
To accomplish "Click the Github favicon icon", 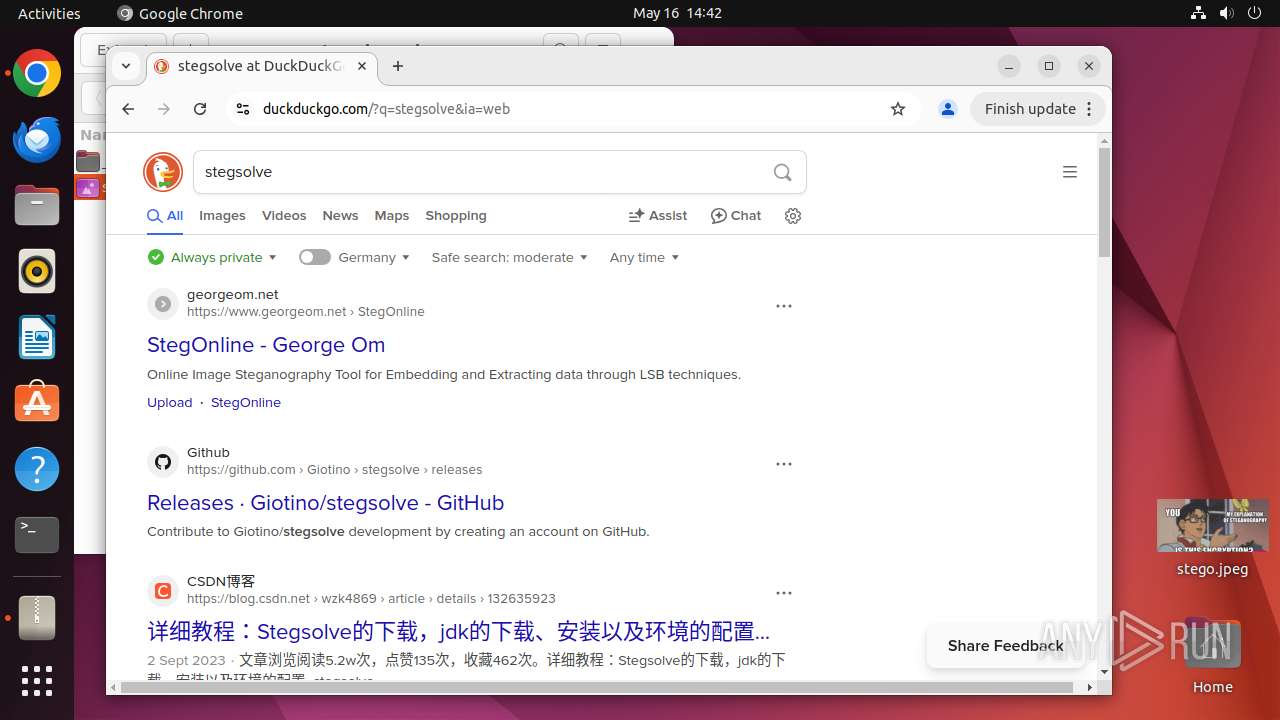I will 163,461.
